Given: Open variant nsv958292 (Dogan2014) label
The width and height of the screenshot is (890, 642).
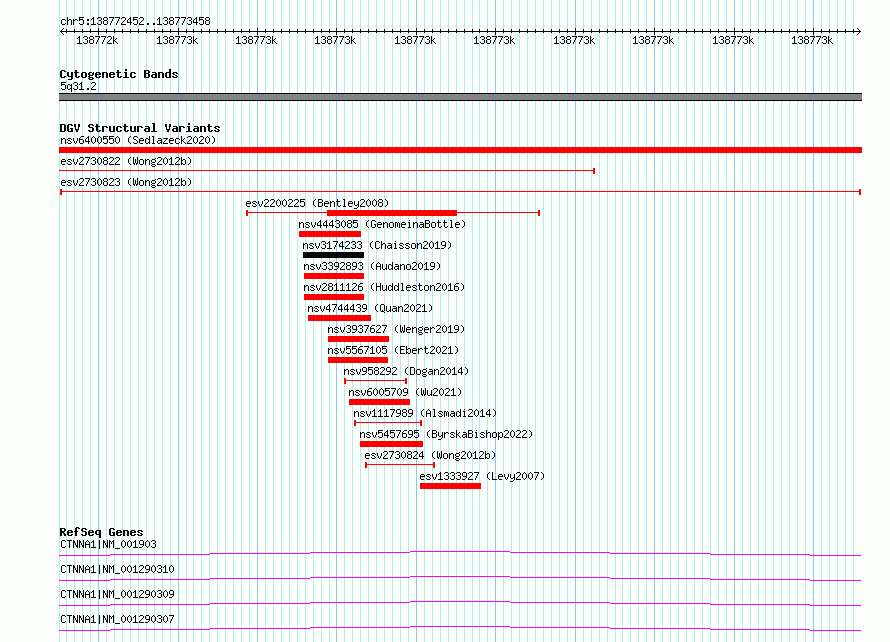Looking at the screenshot, I should point(406,371).
